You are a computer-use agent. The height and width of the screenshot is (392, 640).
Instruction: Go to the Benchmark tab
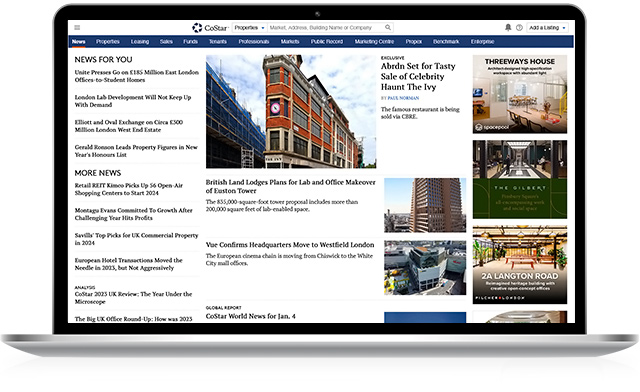click(x=446, y=42)
